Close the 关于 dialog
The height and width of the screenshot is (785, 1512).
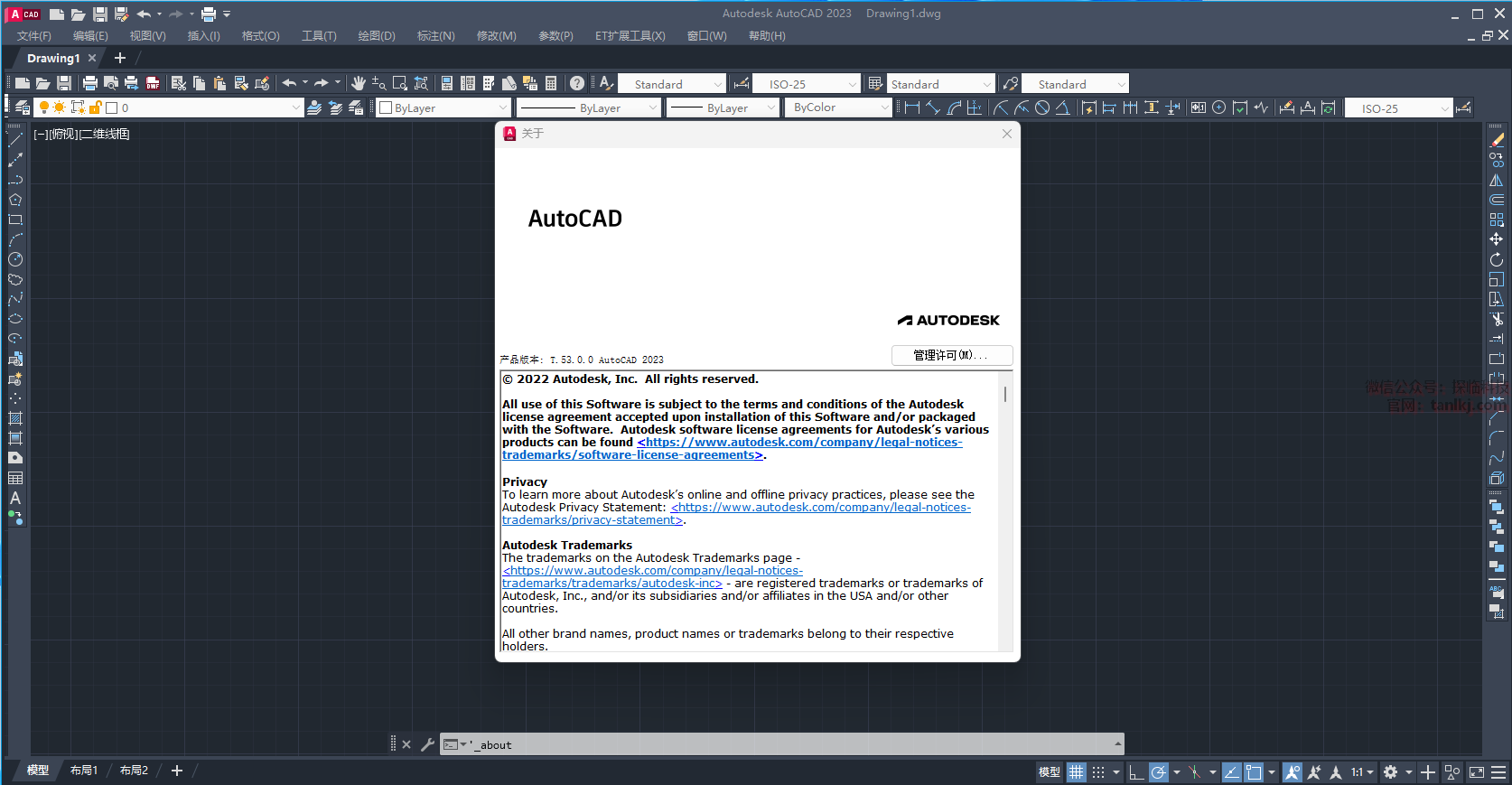point(1007,134)
